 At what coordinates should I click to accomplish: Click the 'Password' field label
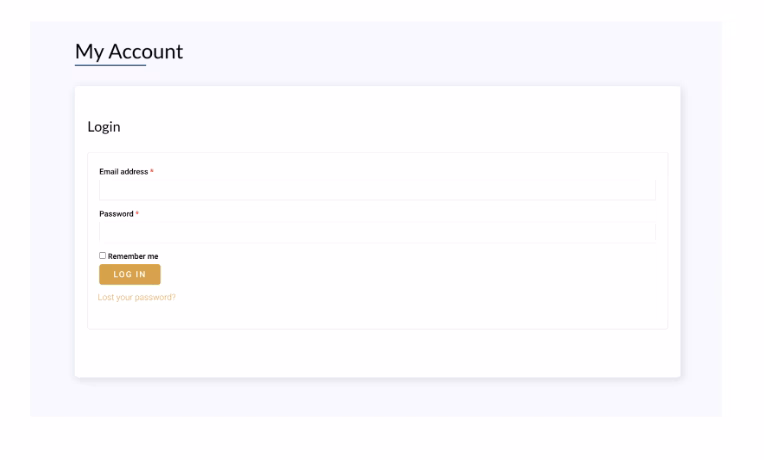[x=116, y=214]
